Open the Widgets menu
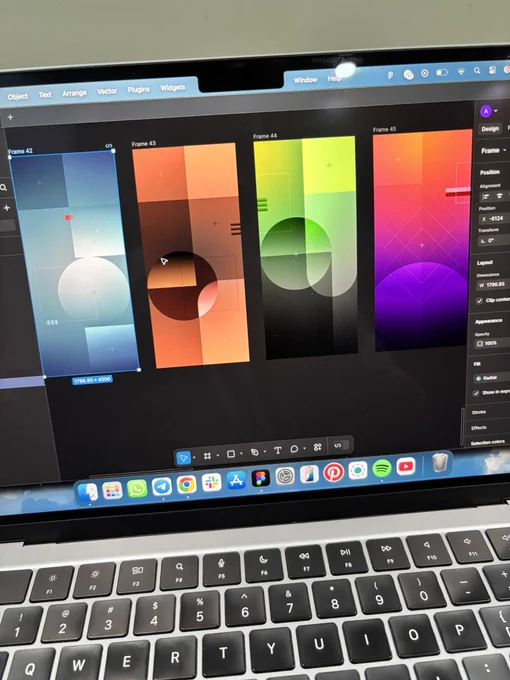Viewport: 510px width, 680px height. coord(173,88)
